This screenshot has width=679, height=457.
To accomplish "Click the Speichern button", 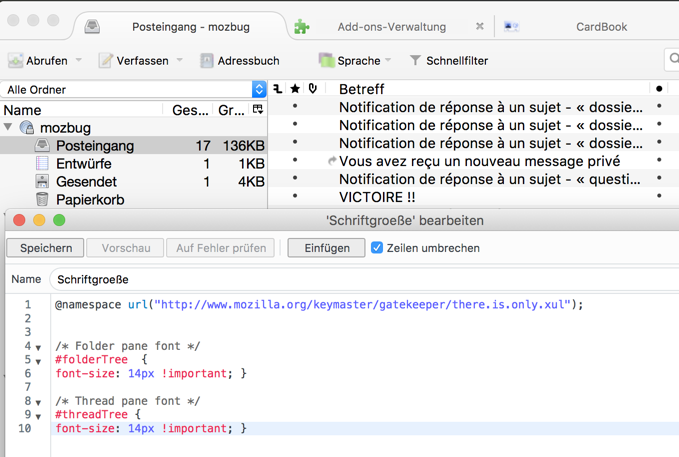I will (x=45, y=248).
